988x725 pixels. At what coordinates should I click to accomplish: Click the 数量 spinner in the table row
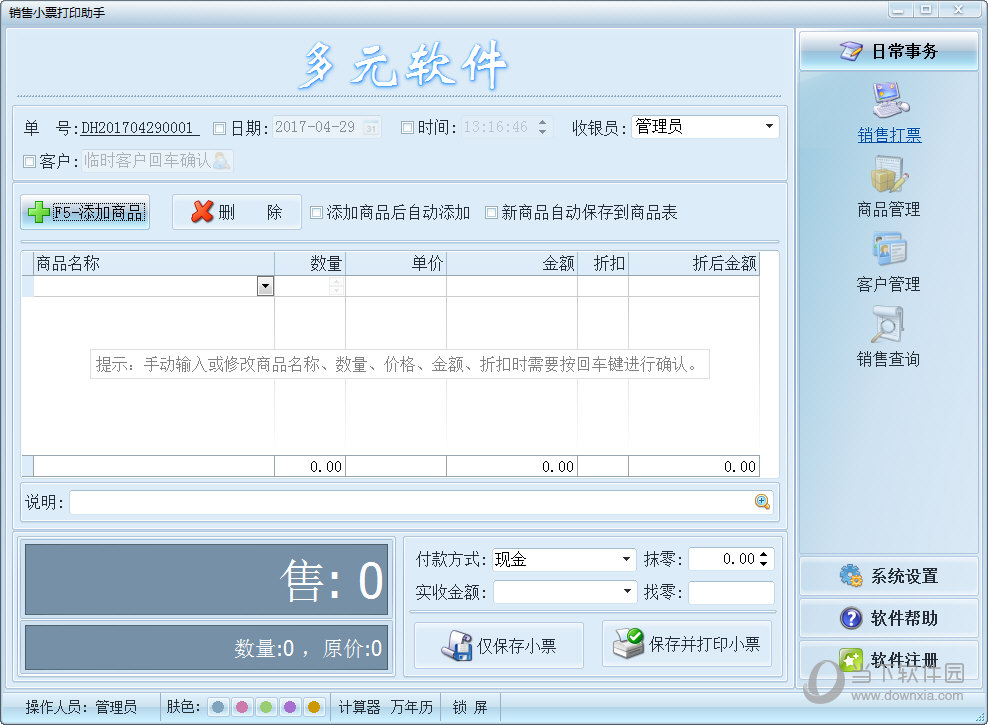[337, 286]
